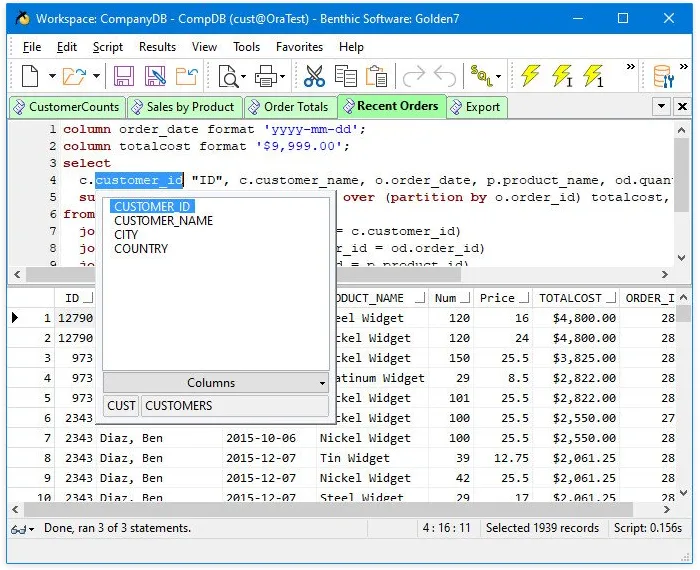Viewport: 700px width, 570px height.
Task: Switch to Sales by Product tab
Action: coord(185,107)
